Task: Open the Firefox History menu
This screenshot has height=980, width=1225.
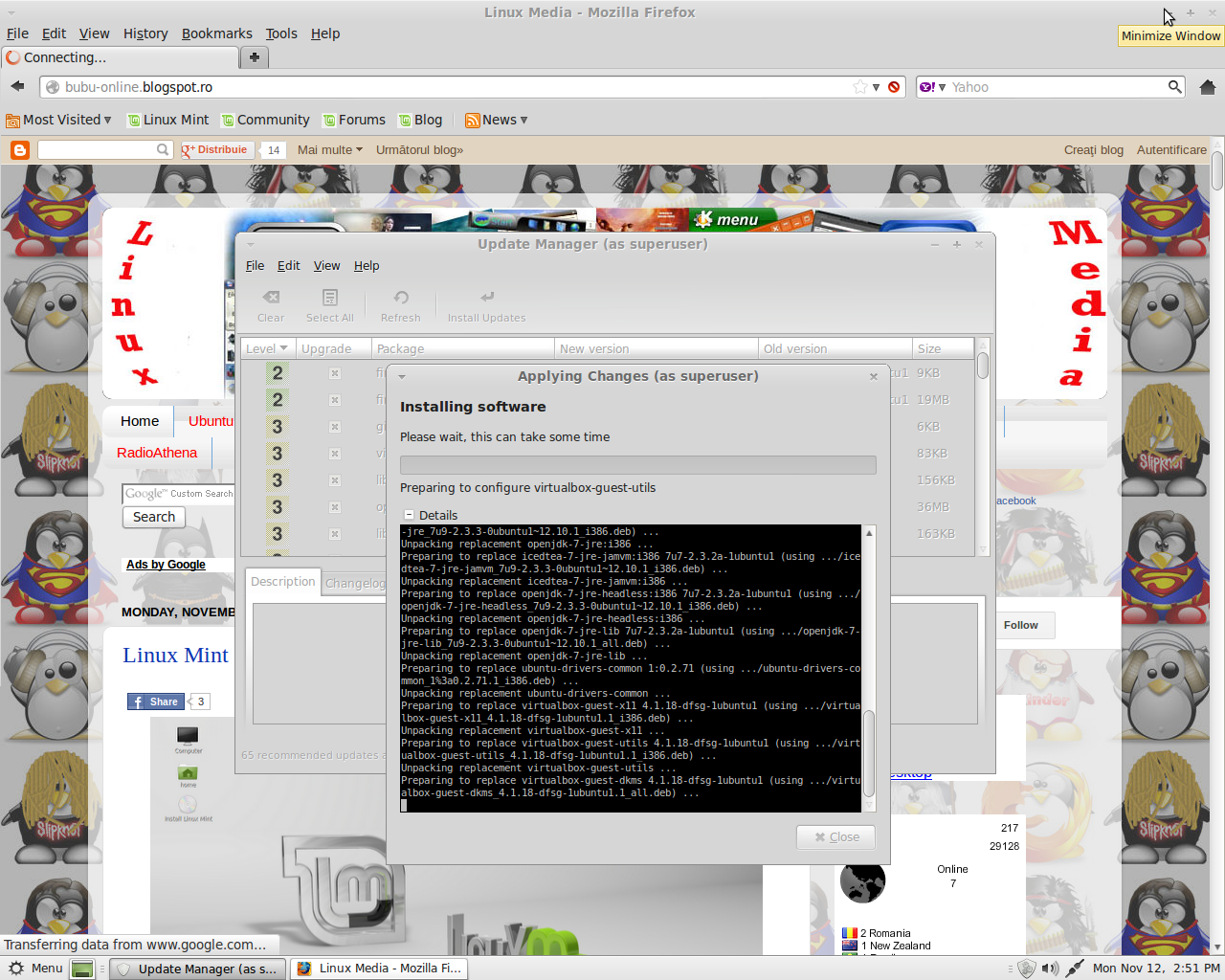Action: 145,33
